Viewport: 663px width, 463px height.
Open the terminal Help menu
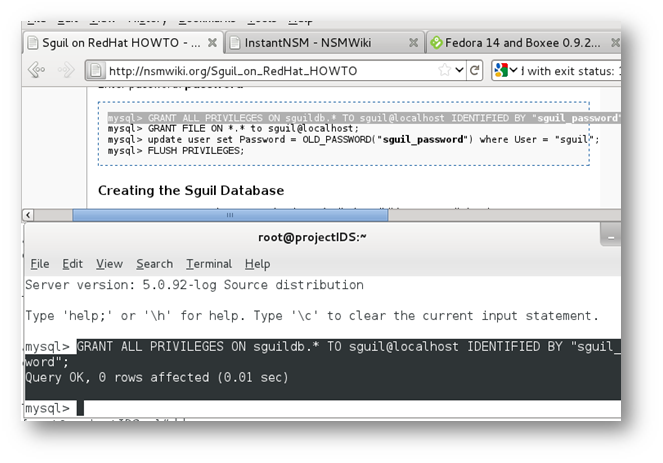tap(257, 264)
